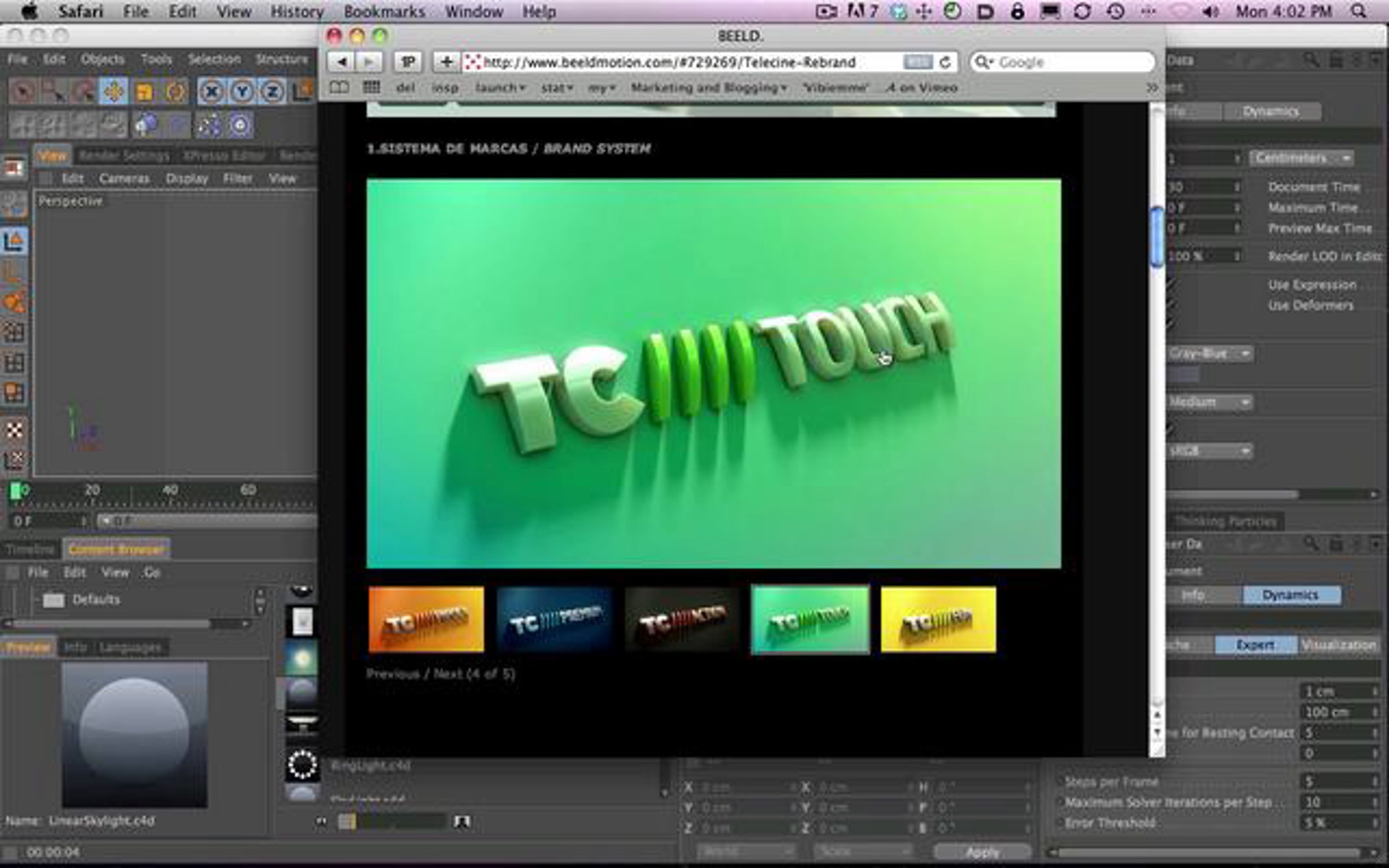
Task: Open the sRGB color profile dropdown
Action: [x=1209, y=451]
